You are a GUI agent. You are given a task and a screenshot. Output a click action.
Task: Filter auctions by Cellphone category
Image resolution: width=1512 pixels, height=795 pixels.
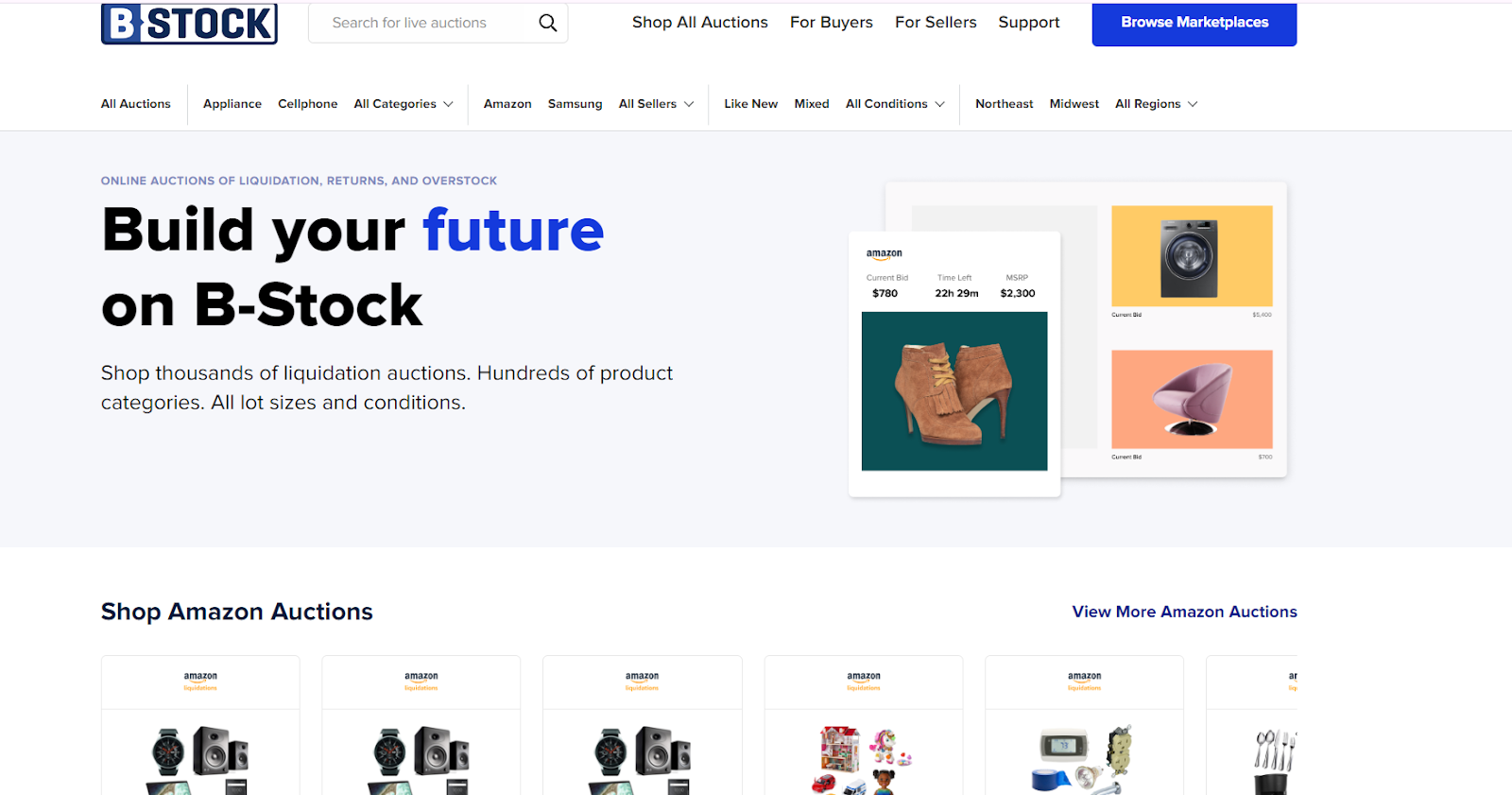[307, 104]
